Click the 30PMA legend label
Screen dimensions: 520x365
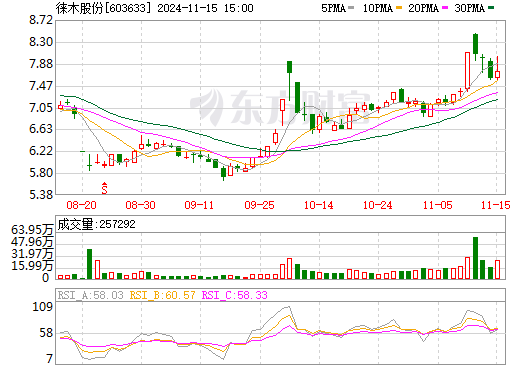(469, 8)
